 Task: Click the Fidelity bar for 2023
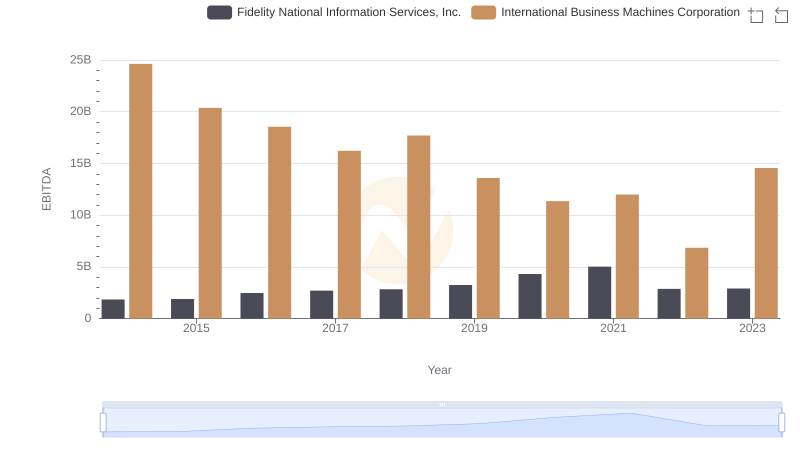tap(738, 303)
